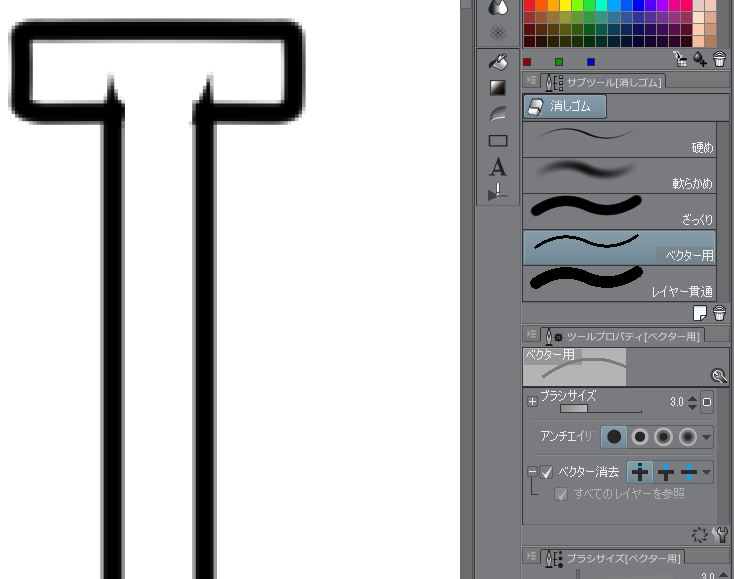The width and height of the screenshot is (734, 579).
Task: Collapse the ベクター消去 minus button
Action: [x=532, y=471]
